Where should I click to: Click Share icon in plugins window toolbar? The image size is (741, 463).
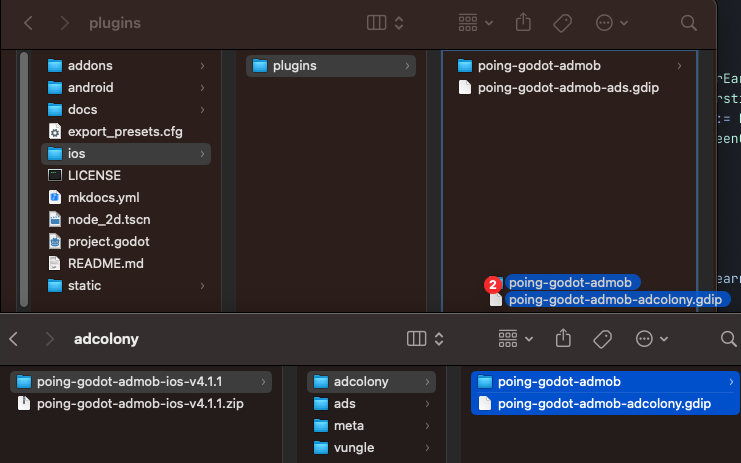523,22
